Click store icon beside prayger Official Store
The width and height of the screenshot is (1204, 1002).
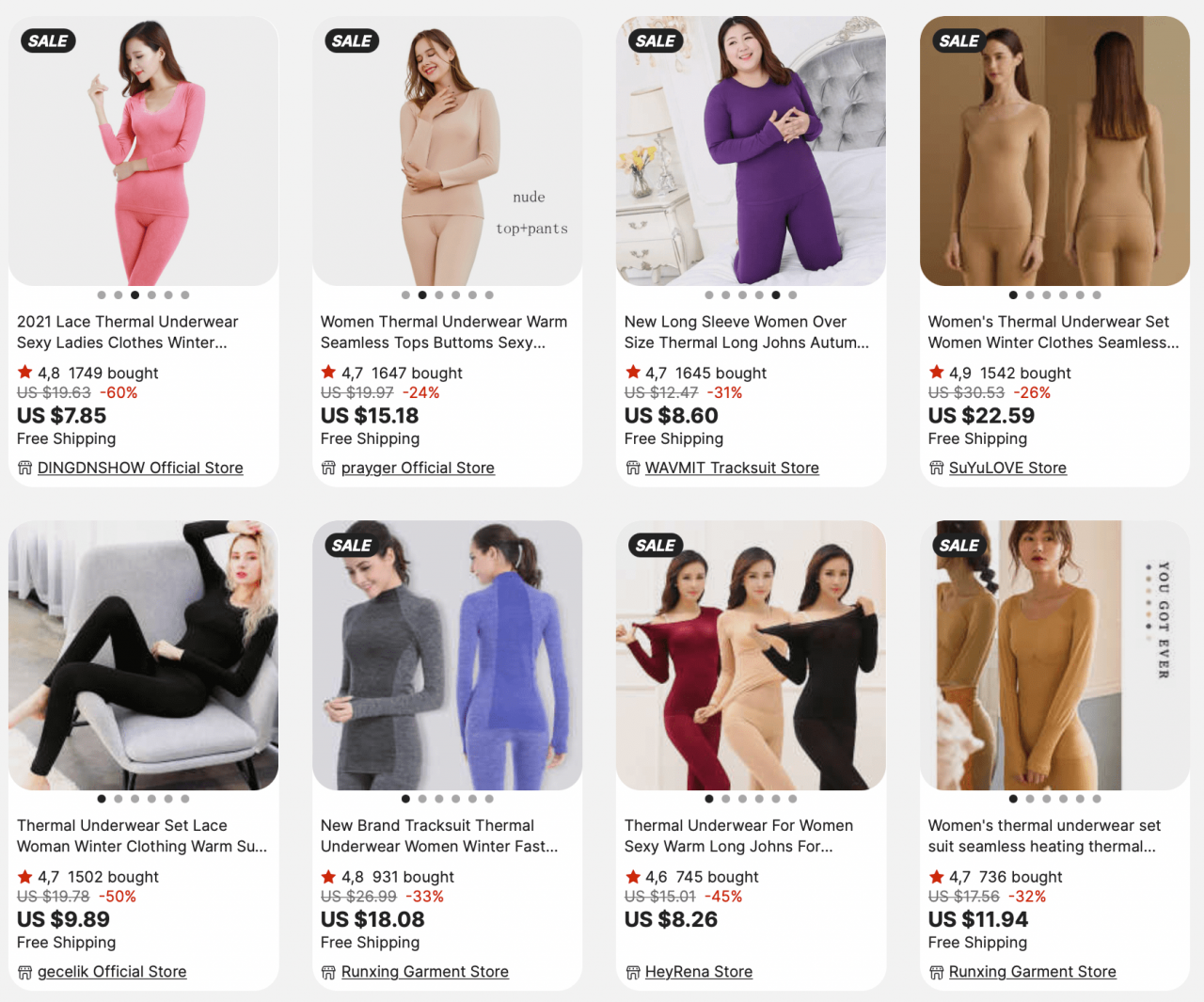coord(328,468)
